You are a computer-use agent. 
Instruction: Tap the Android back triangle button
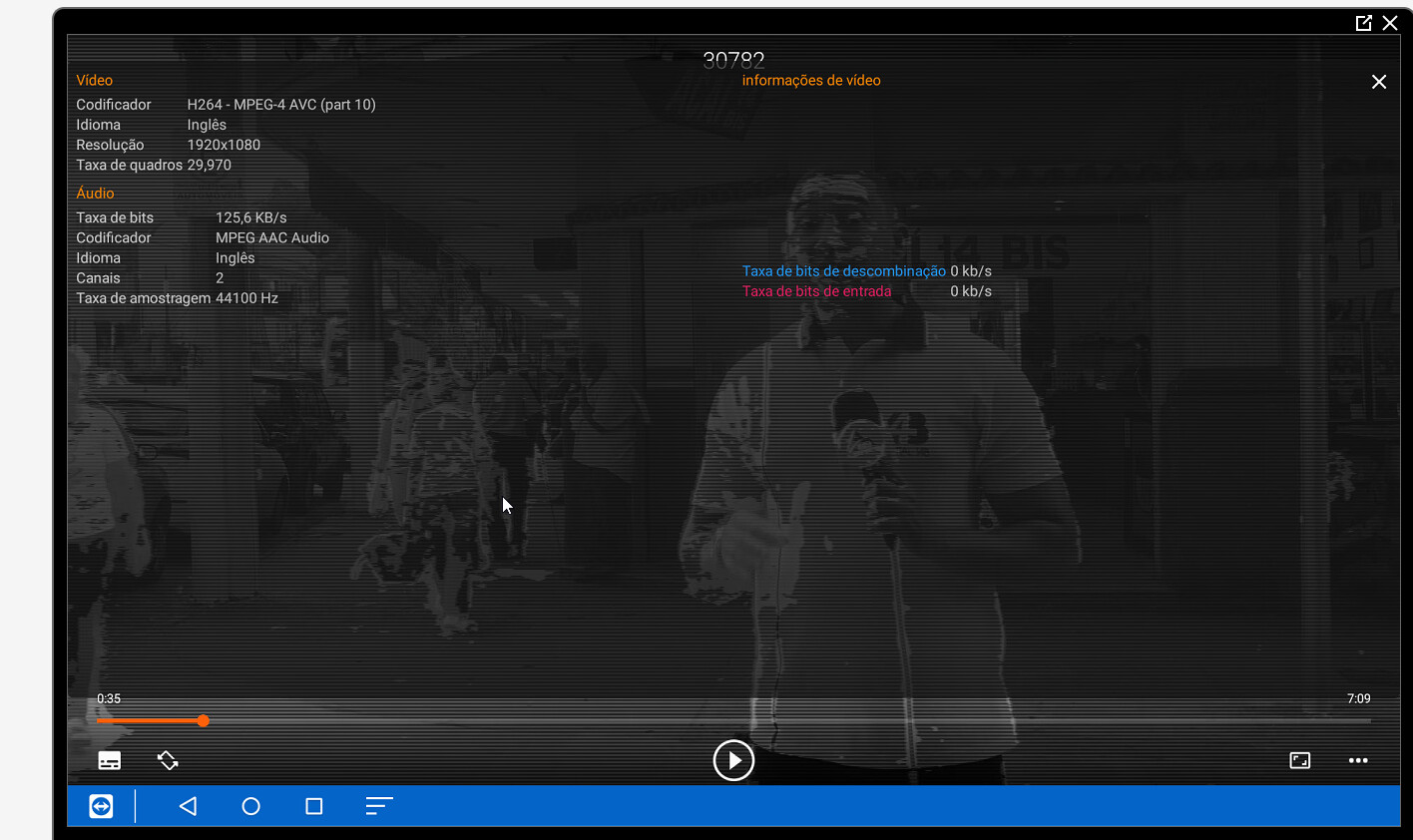(188, 806)
